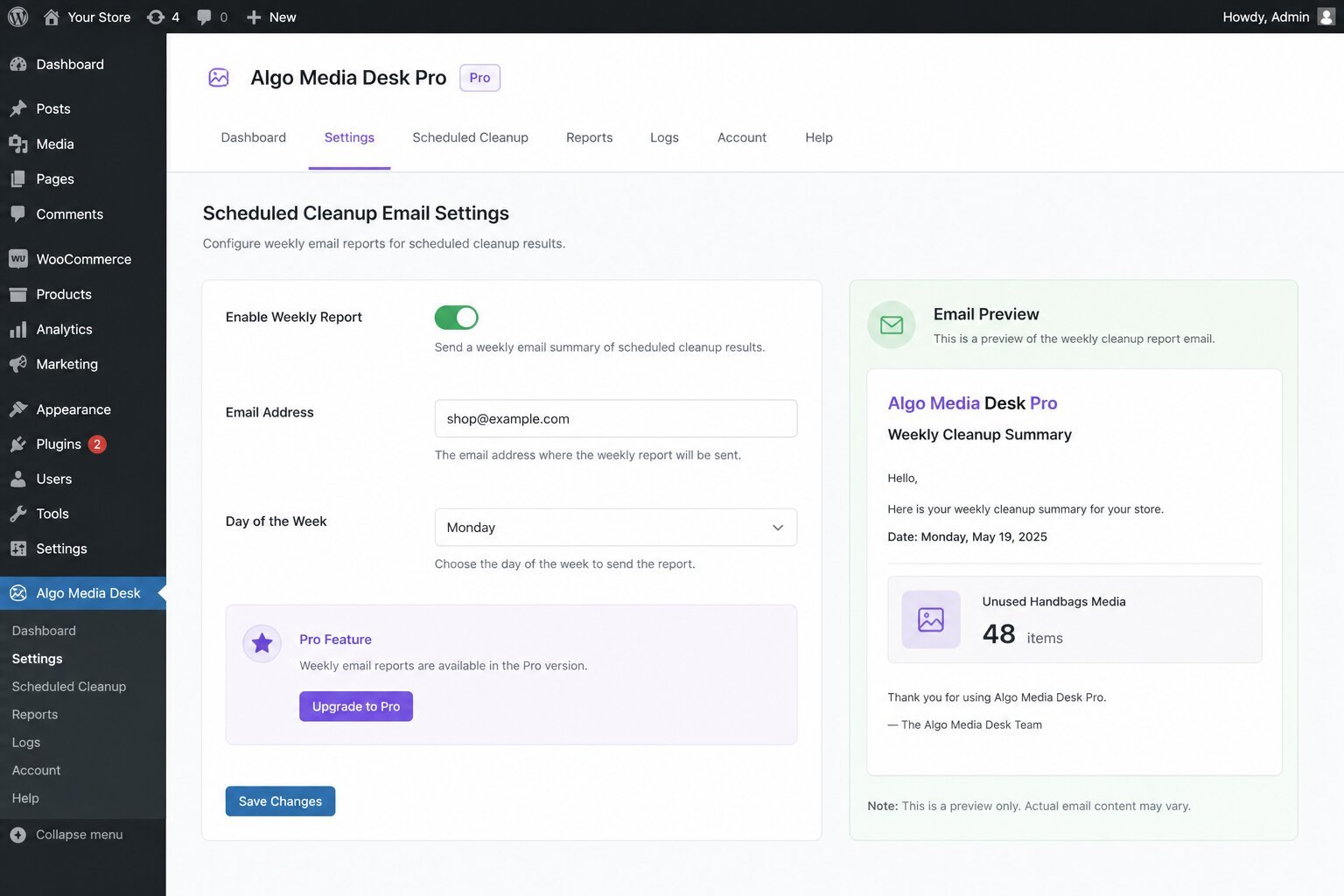Screen dimensions: 1344x896
Task: Open the Scheduled Cleanup tab
Action: tap(471, 137)
